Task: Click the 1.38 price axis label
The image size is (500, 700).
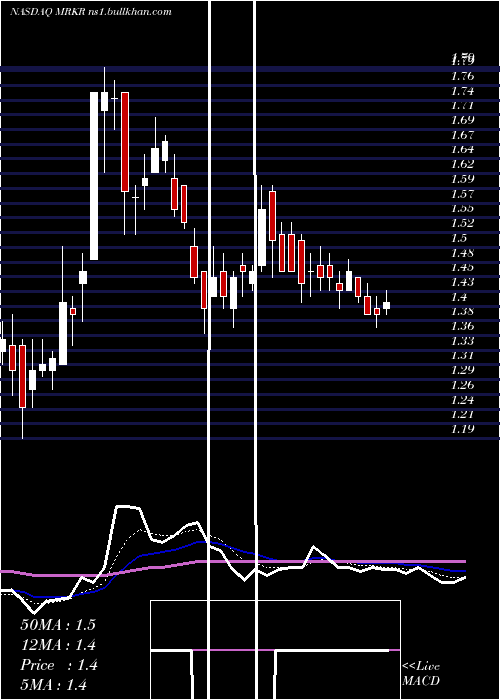Action: (x=462, y=312)
